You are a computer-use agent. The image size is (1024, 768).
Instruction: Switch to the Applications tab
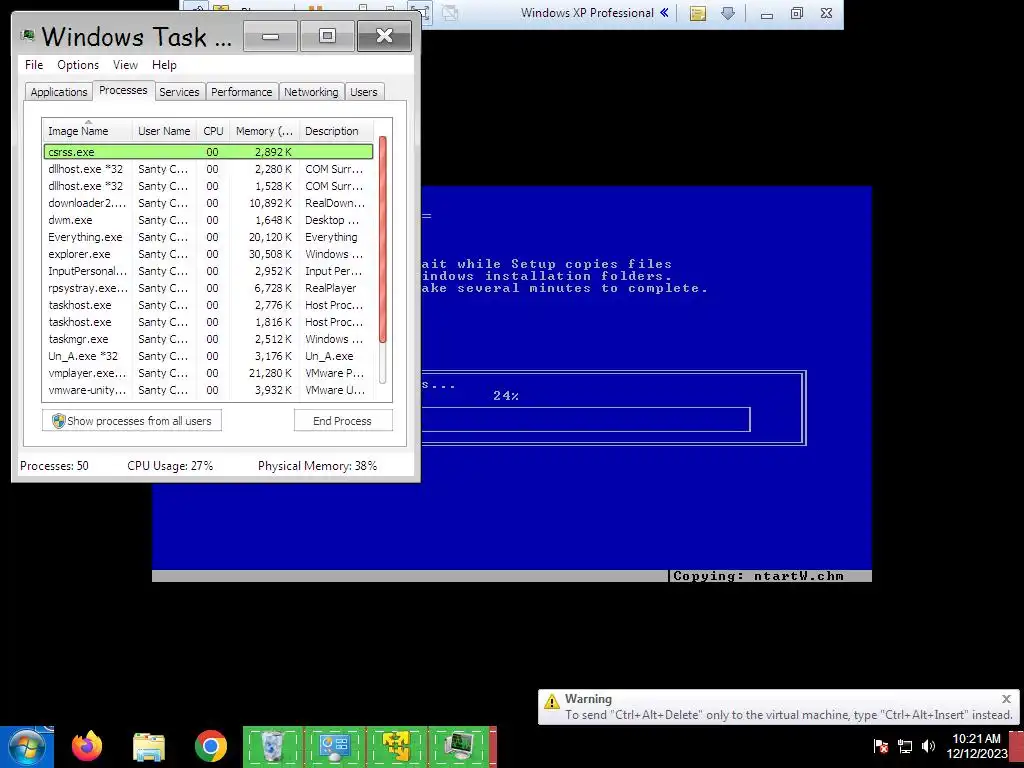coord(59,92)
